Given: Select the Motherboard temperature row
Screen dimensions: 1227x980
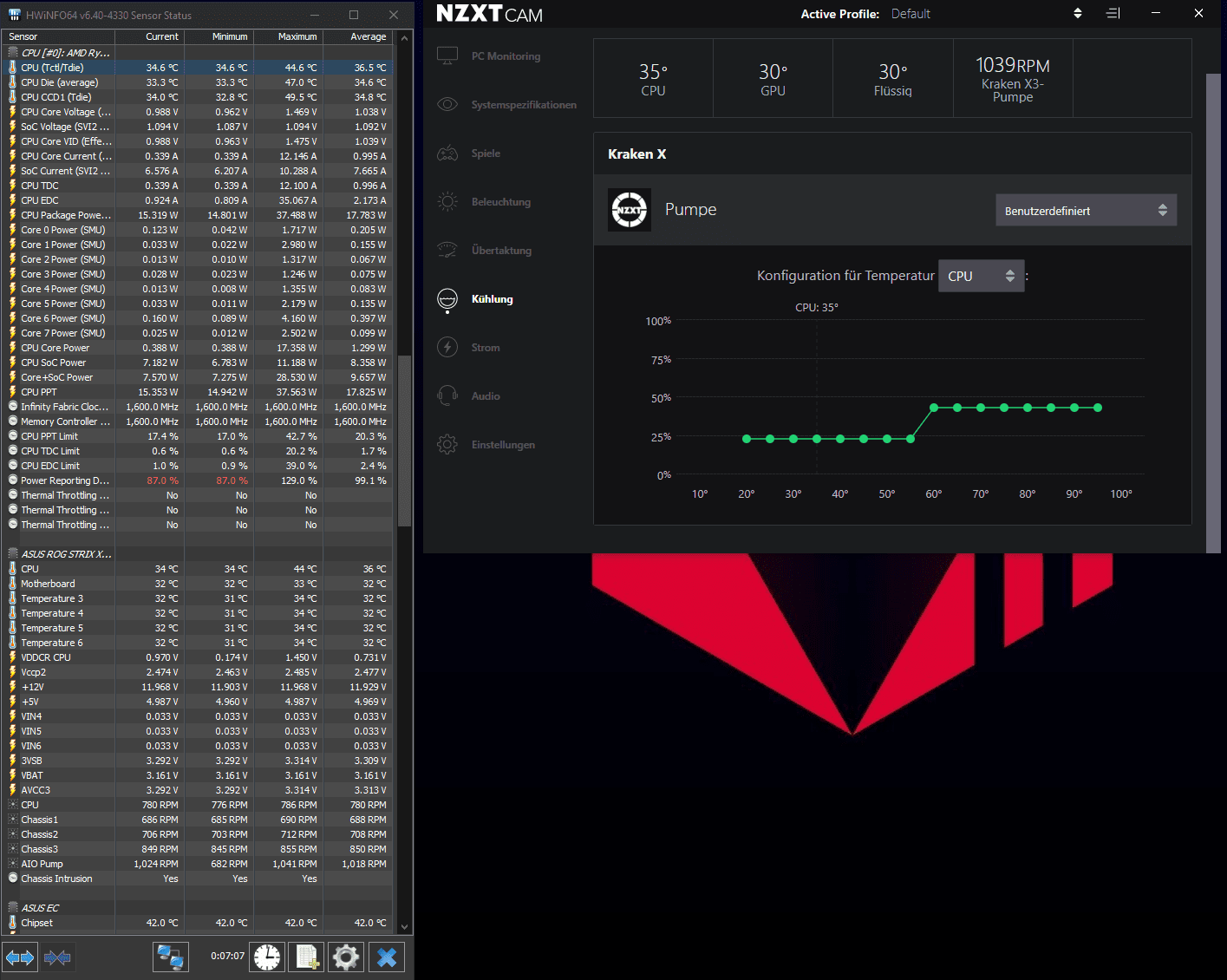Looking at the screenshot, I should coord(198,584).
